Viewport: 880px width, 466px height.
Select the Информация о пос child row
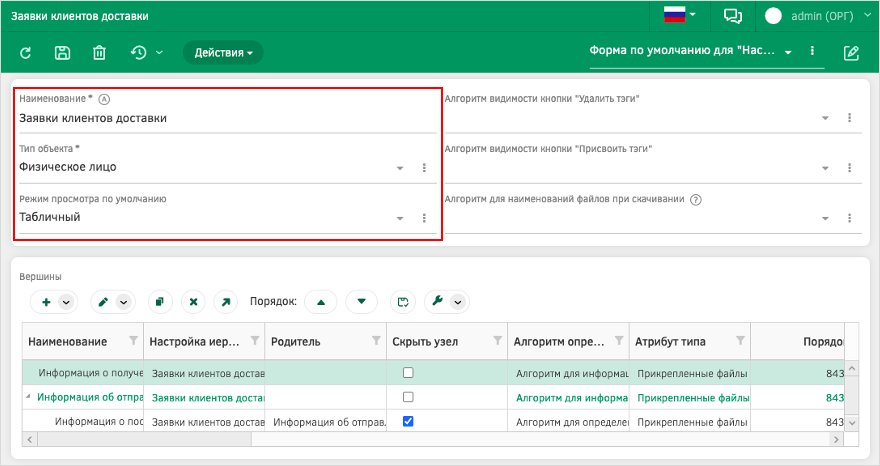click(x=433, y=422)
